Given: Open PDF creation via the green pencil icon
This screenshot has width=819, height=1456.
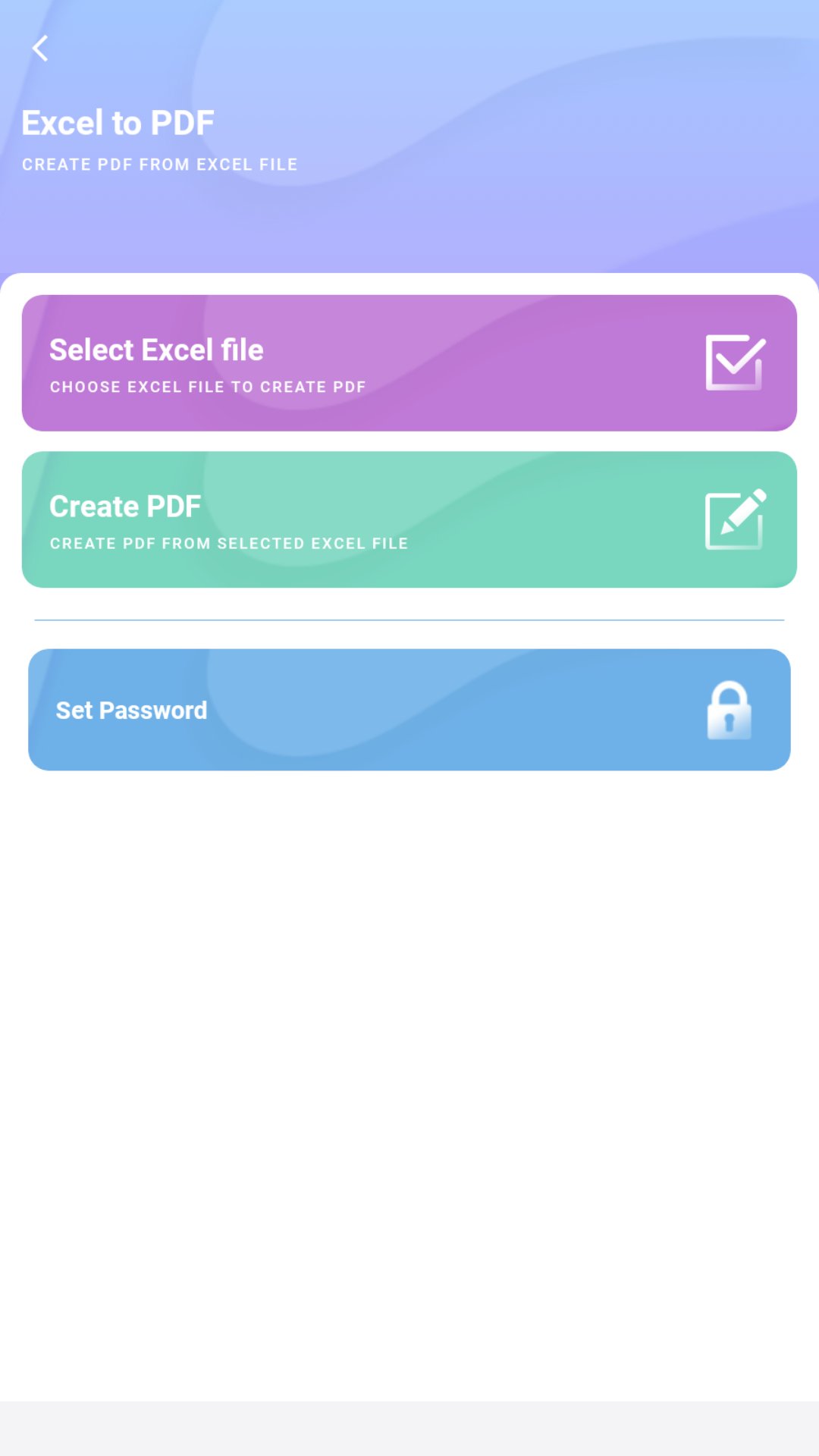Looking at the screenshot, I should (x=733, y=519).
